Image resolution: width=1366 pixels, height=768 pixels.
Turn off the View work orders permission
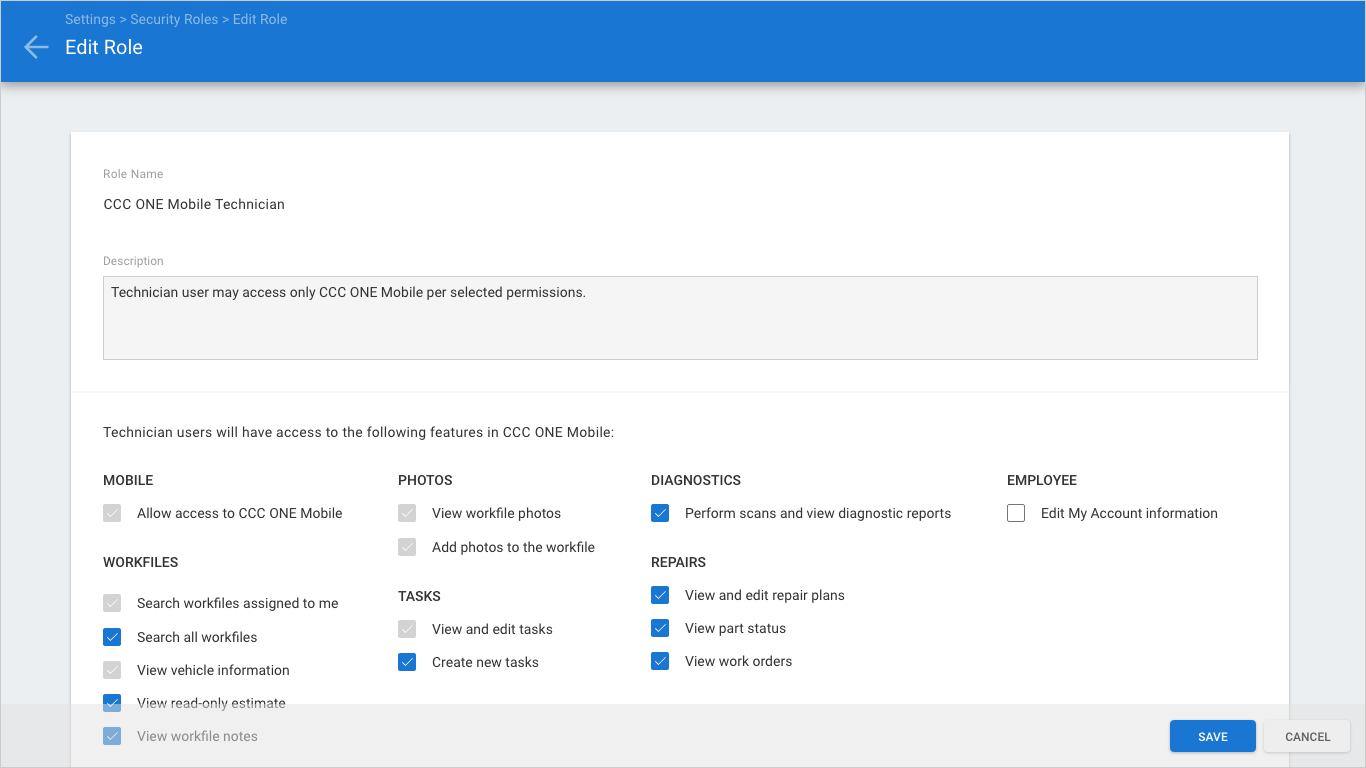pos(660,660)
